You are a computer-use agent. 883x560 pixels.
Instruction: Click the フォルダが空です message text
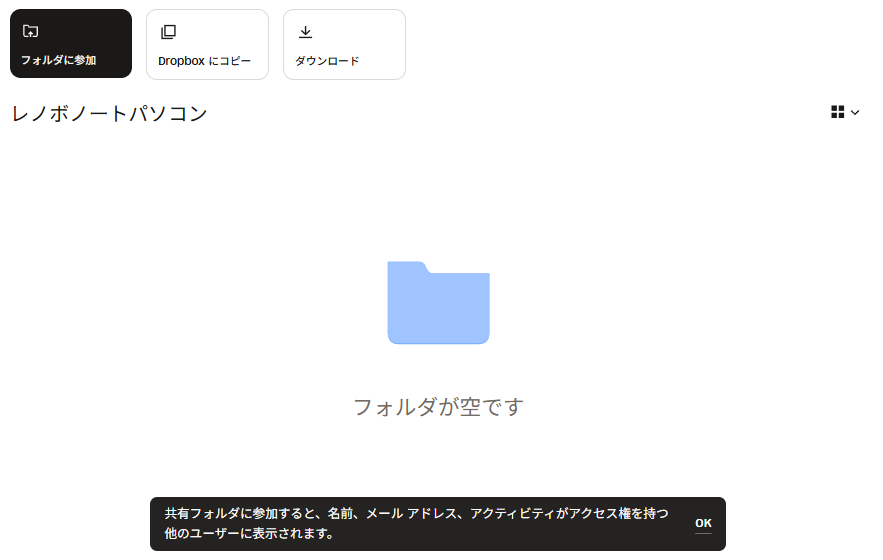[438, 407]
